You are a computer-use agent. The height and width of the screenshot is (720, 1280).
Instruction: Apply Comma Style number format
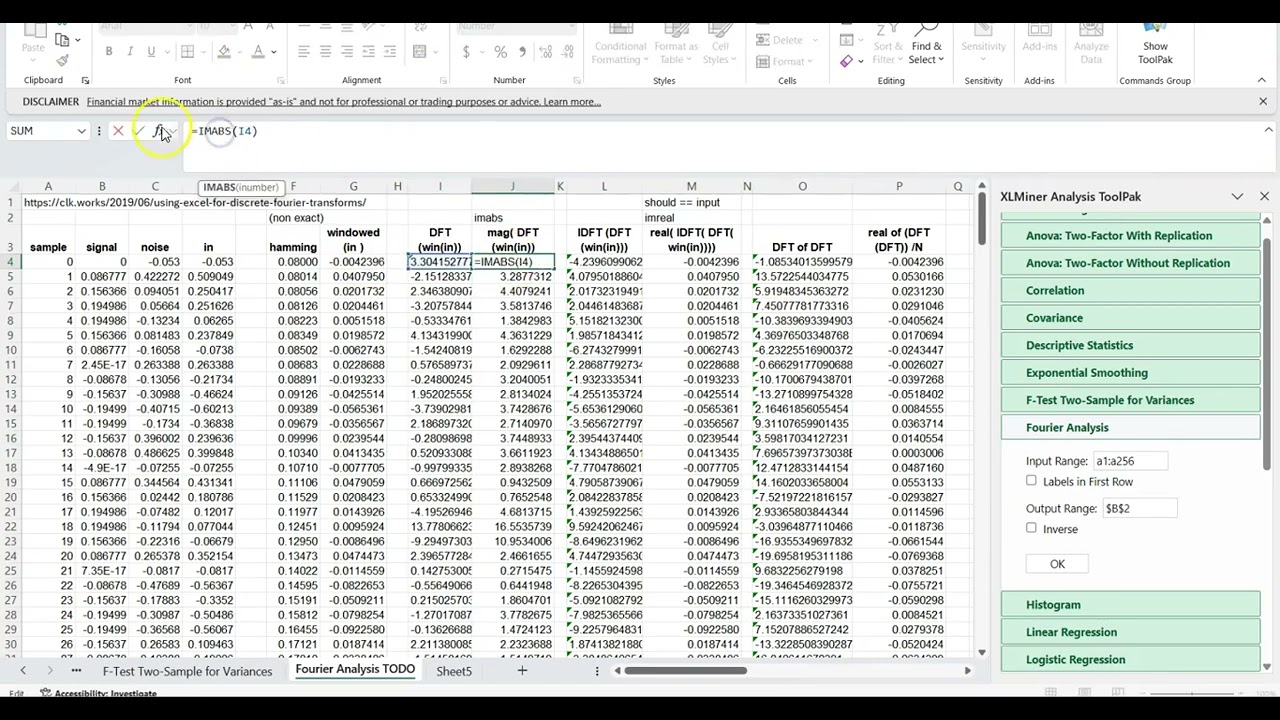(521, 52)
